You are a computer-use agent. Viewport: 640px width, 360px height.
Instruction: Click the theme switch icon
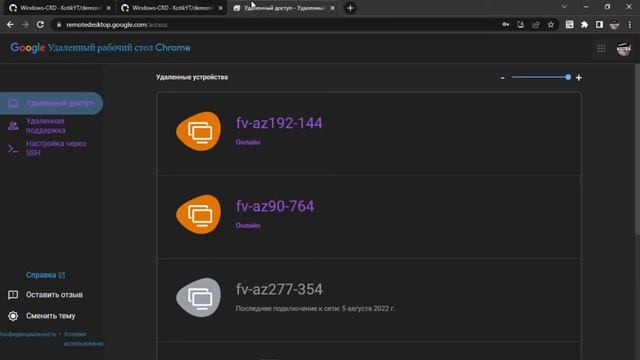pyautogui.click(x=13, y=316)
